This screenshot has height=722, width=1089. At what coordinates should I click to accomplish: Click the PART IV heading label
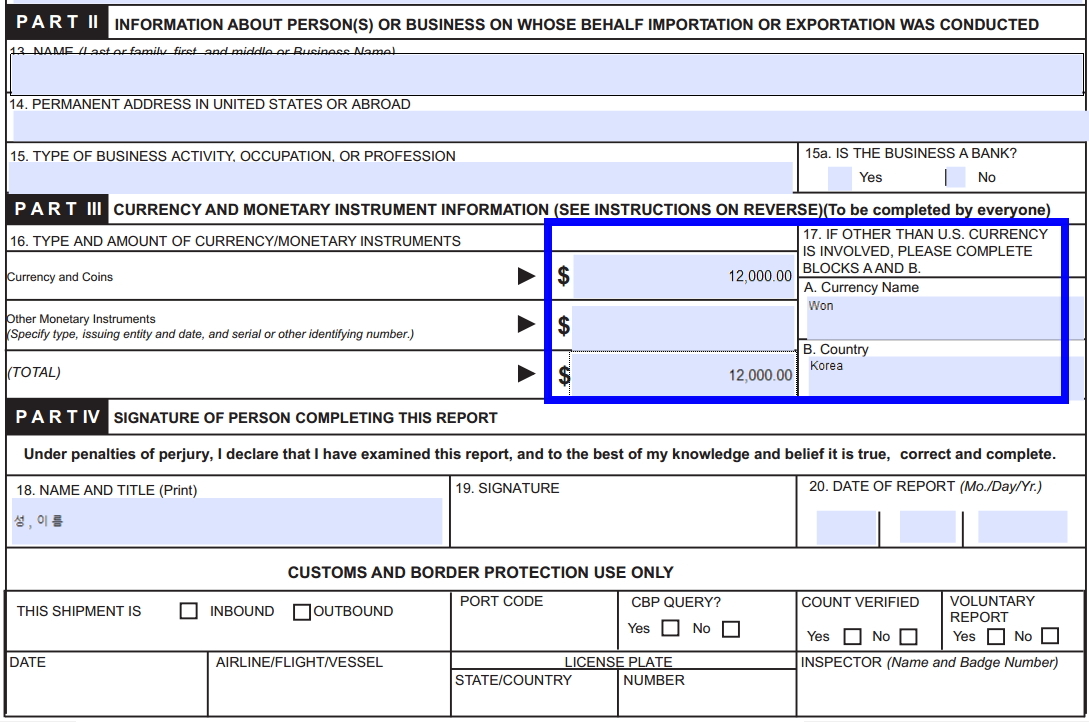[58, 417]
